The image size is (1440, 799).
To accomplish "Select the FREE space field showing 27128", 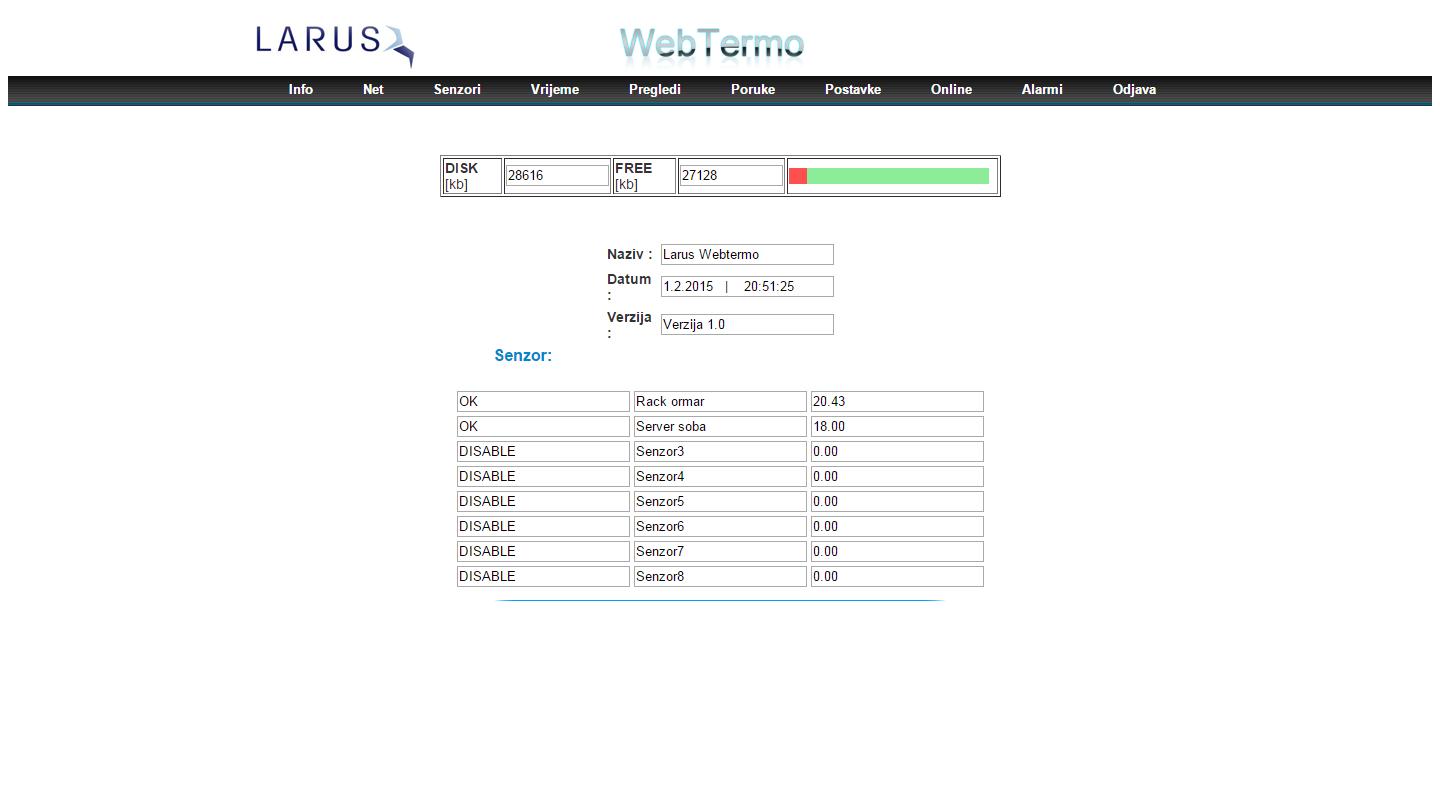I will coord(730,176).
